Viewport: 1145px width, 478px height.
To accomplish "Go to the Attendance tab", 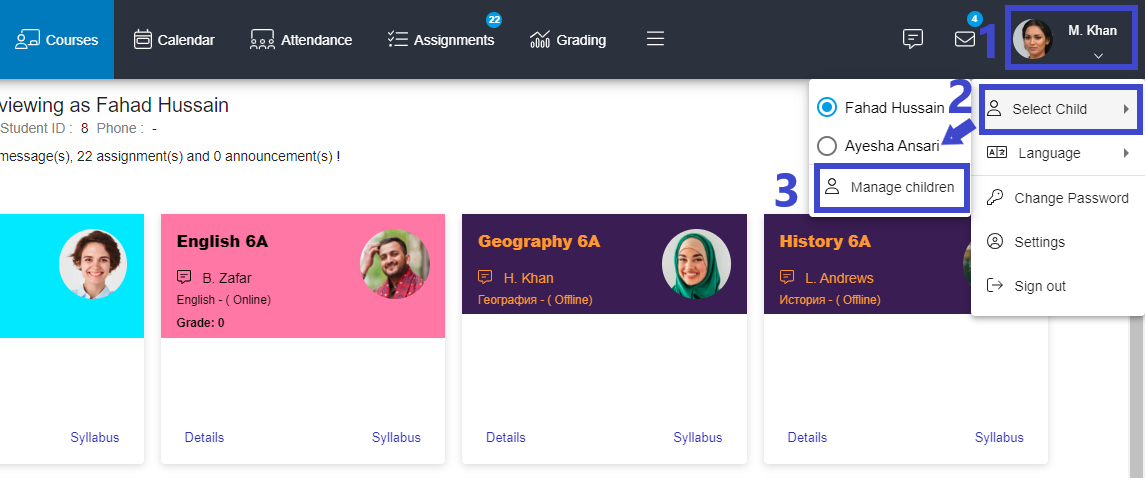I will click(301, 39).
